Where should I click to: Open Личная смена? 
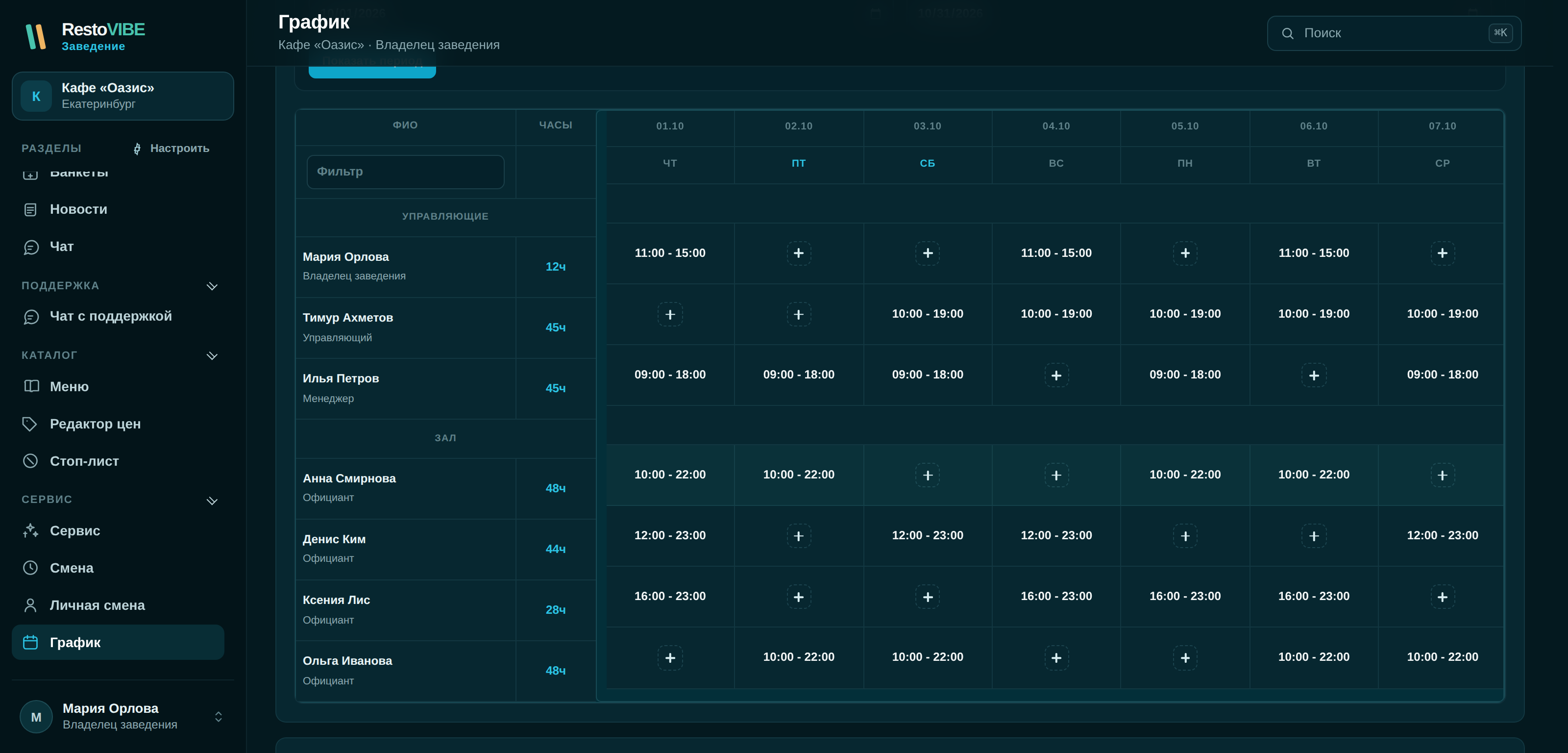click(x=118, y=605)
